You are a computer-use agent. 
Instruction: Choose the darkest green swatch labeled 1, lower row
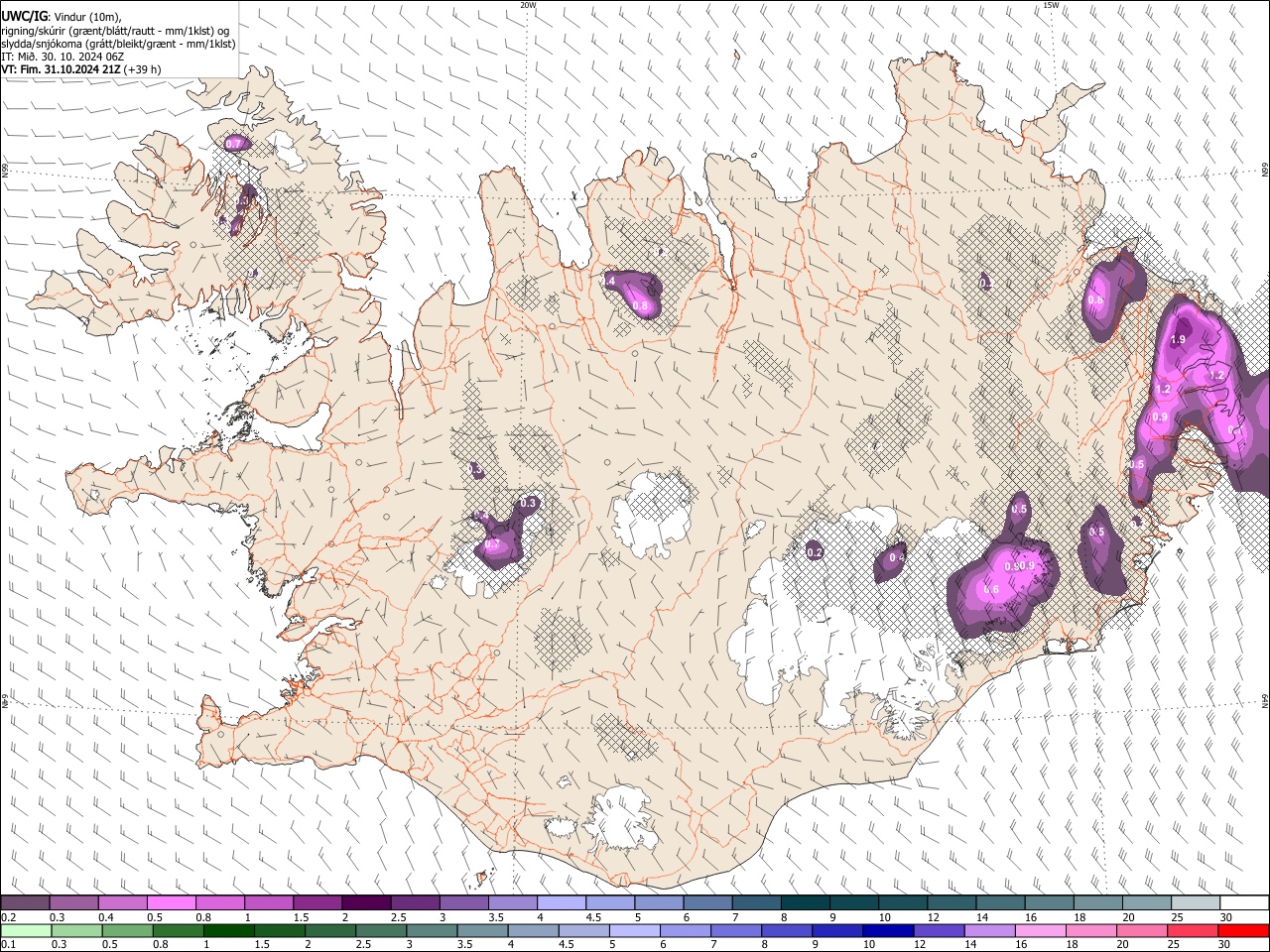[229, 930]
